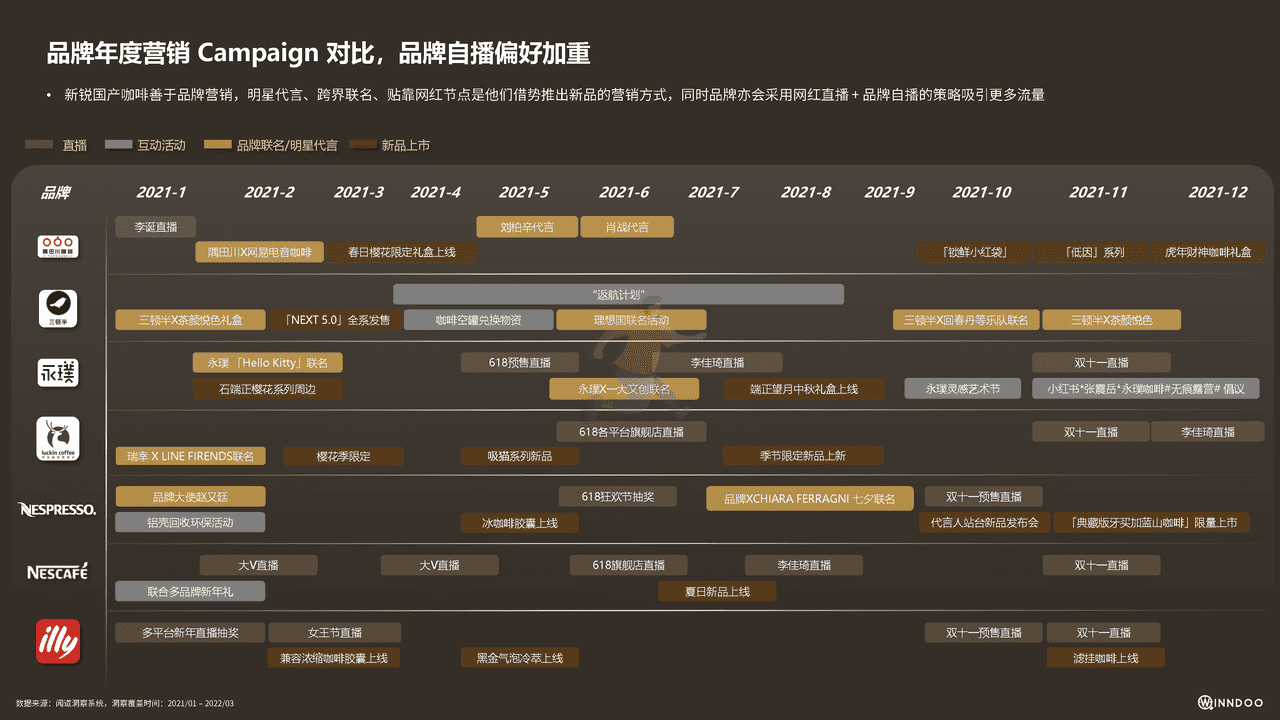Screen dimensions: 1280x720
Task: Select the 2021-3 month column header
Action: coord(359,192)
